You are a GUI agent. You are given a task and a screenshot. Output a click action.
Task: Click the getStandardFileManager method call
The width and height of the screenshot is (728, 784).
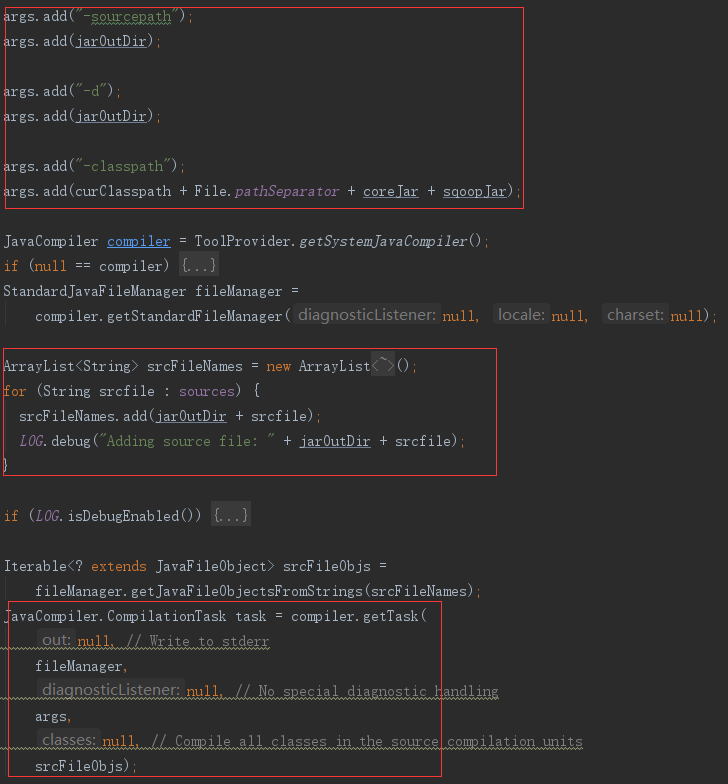tap(194, 316)
